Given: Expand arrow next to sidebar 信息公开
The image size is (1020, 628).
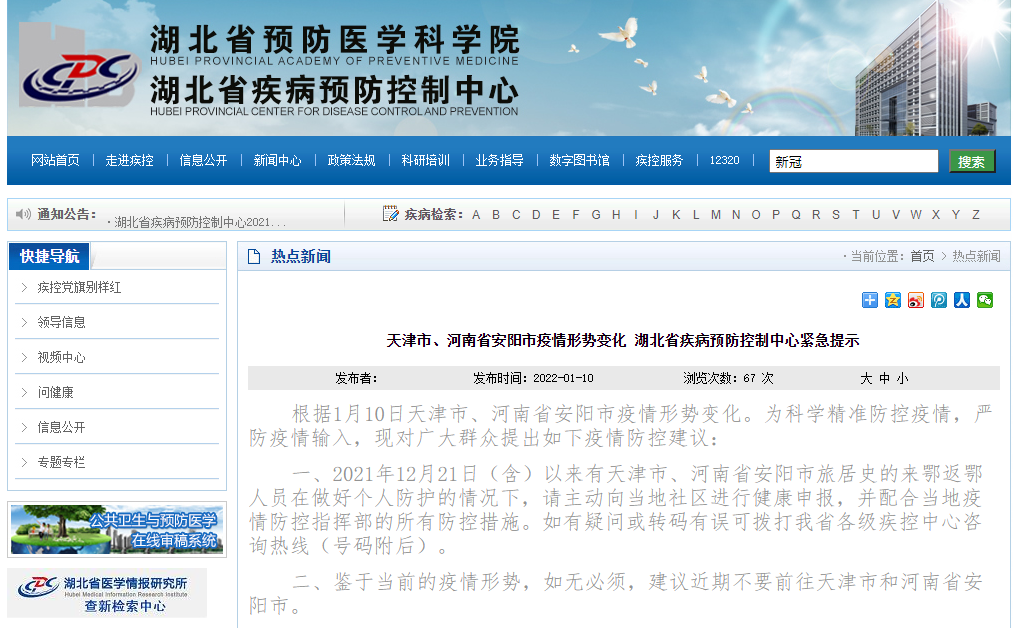Looking at the screenshot, I should point(24,428).
